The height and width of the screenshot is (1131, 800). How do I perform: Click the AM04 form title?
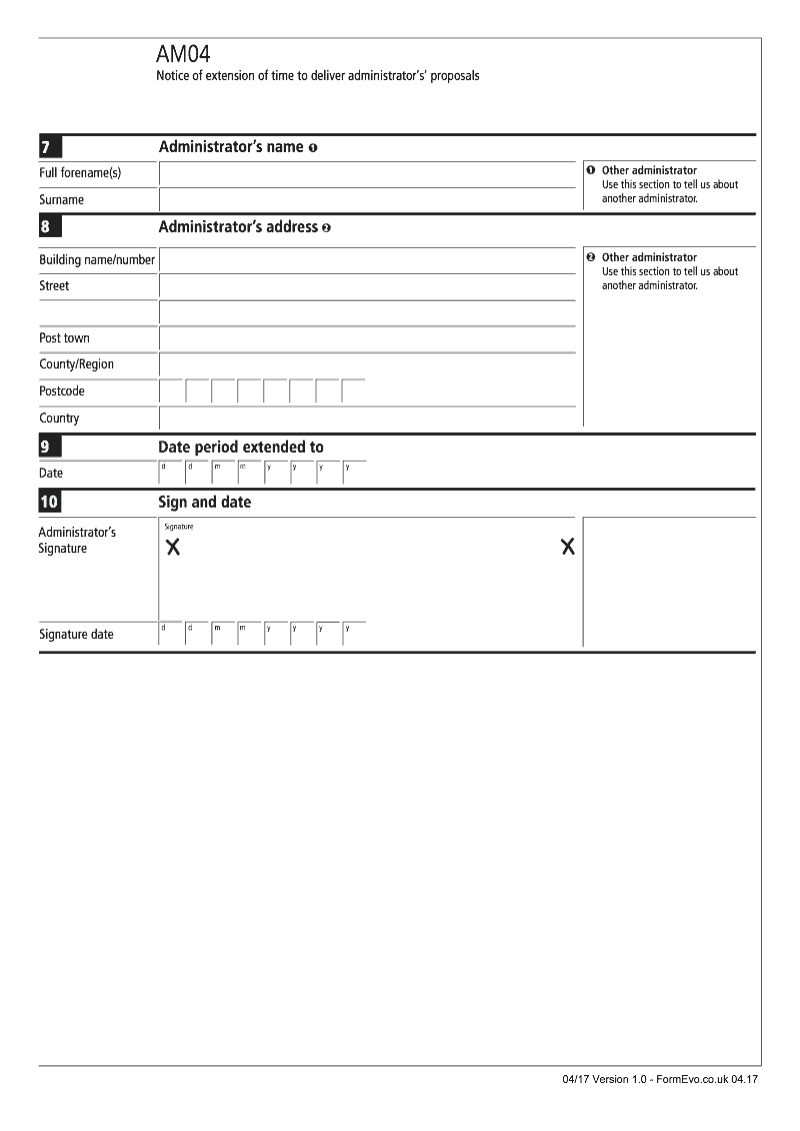(184, 55)
